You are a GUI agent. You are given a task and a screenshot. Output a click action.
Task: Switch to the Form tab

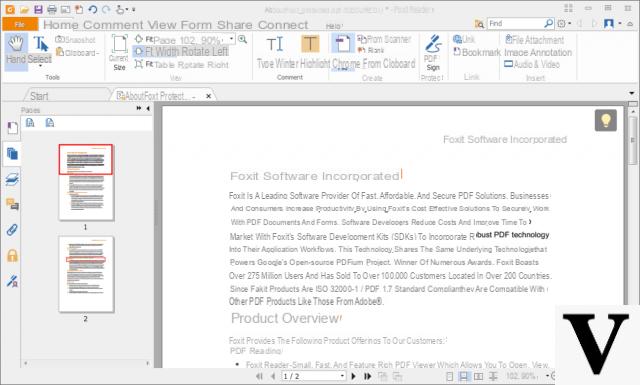[197, 25]
